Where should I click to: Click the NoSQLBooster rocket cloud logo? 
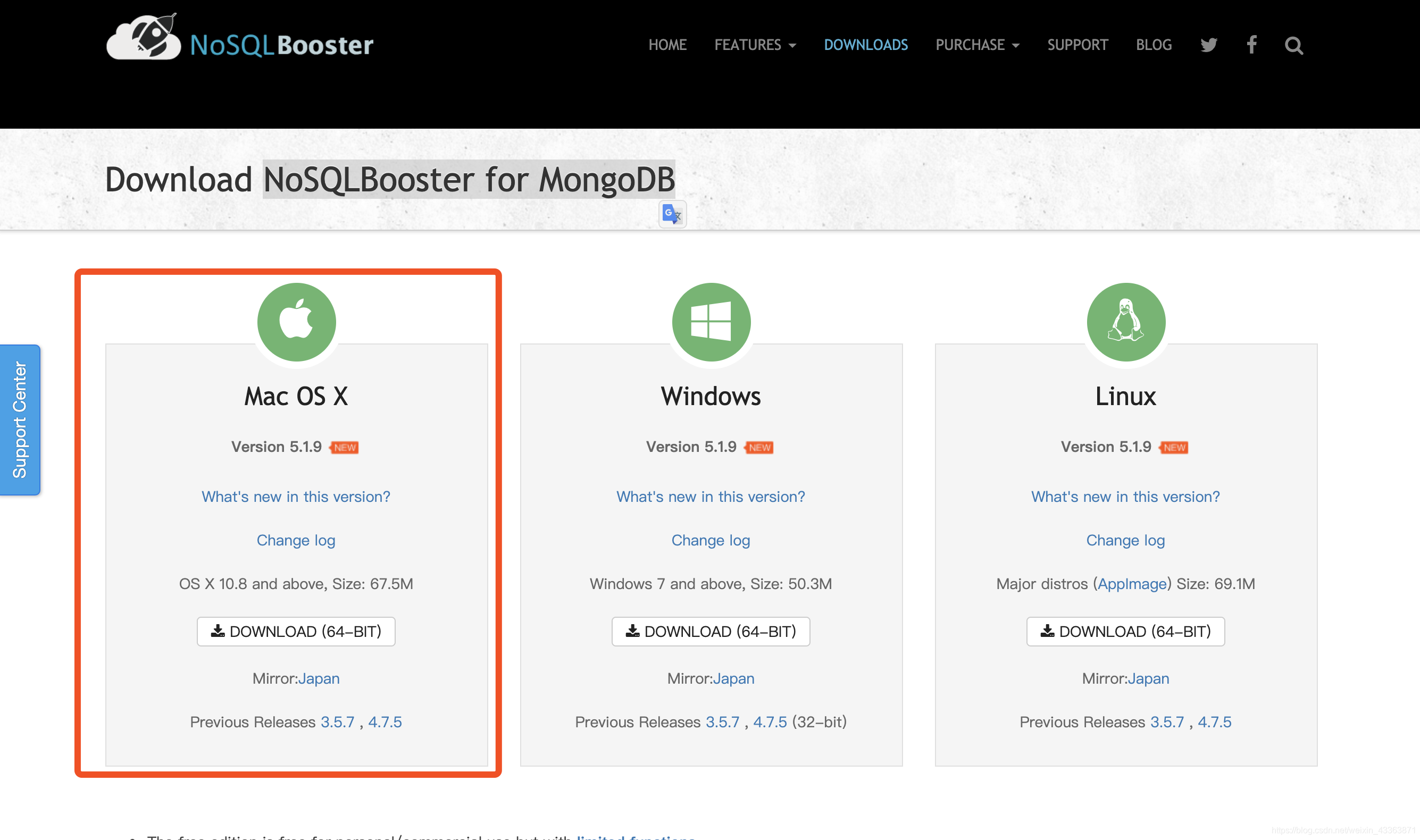(144, 37)
